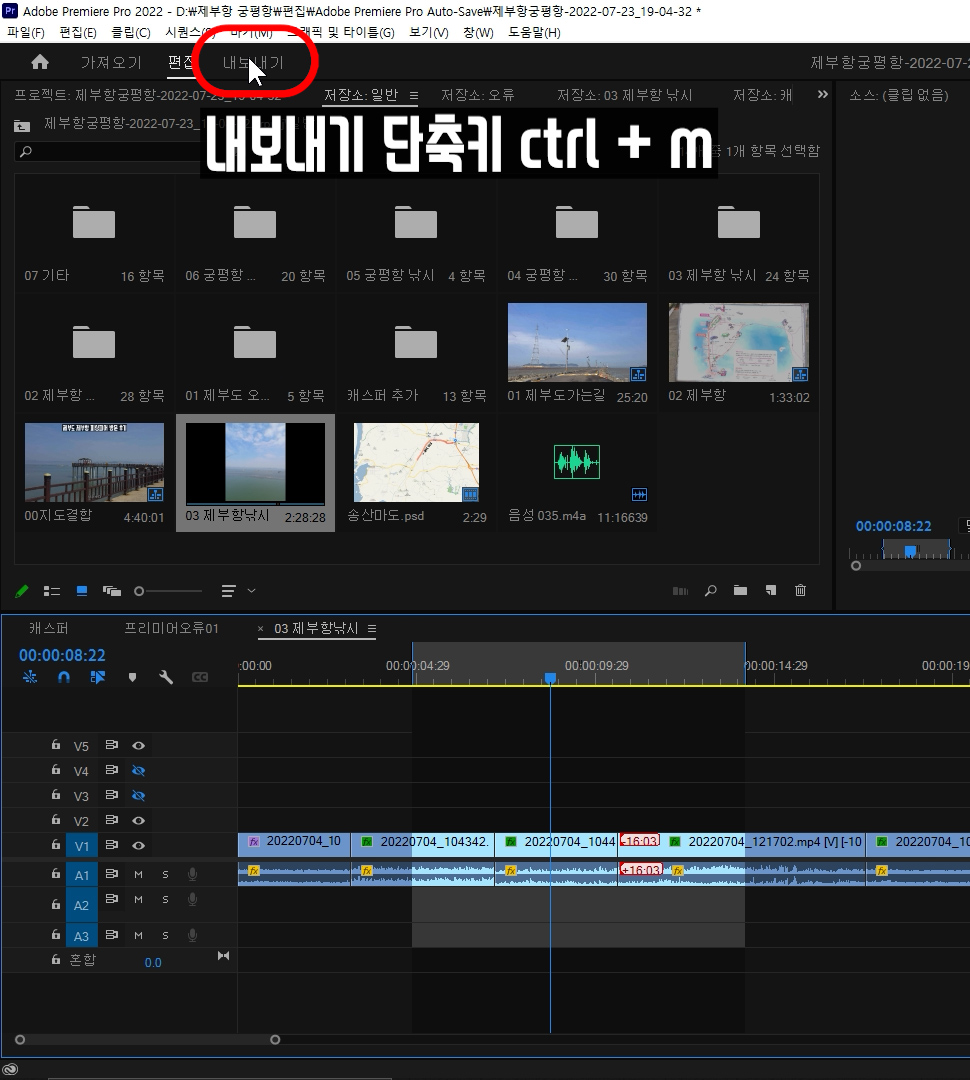Open the 도움말(H) menu
This screenshot has height=1080, width=970.
tap(534, 32)
